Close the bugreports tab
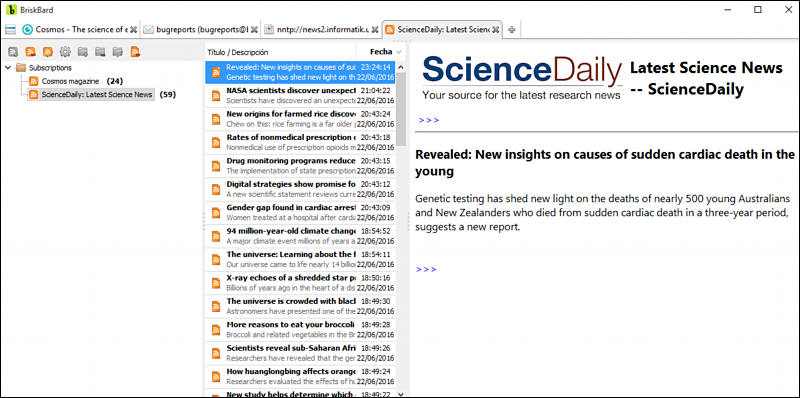This screenshot has height=398, width=800. coord(255,30)
